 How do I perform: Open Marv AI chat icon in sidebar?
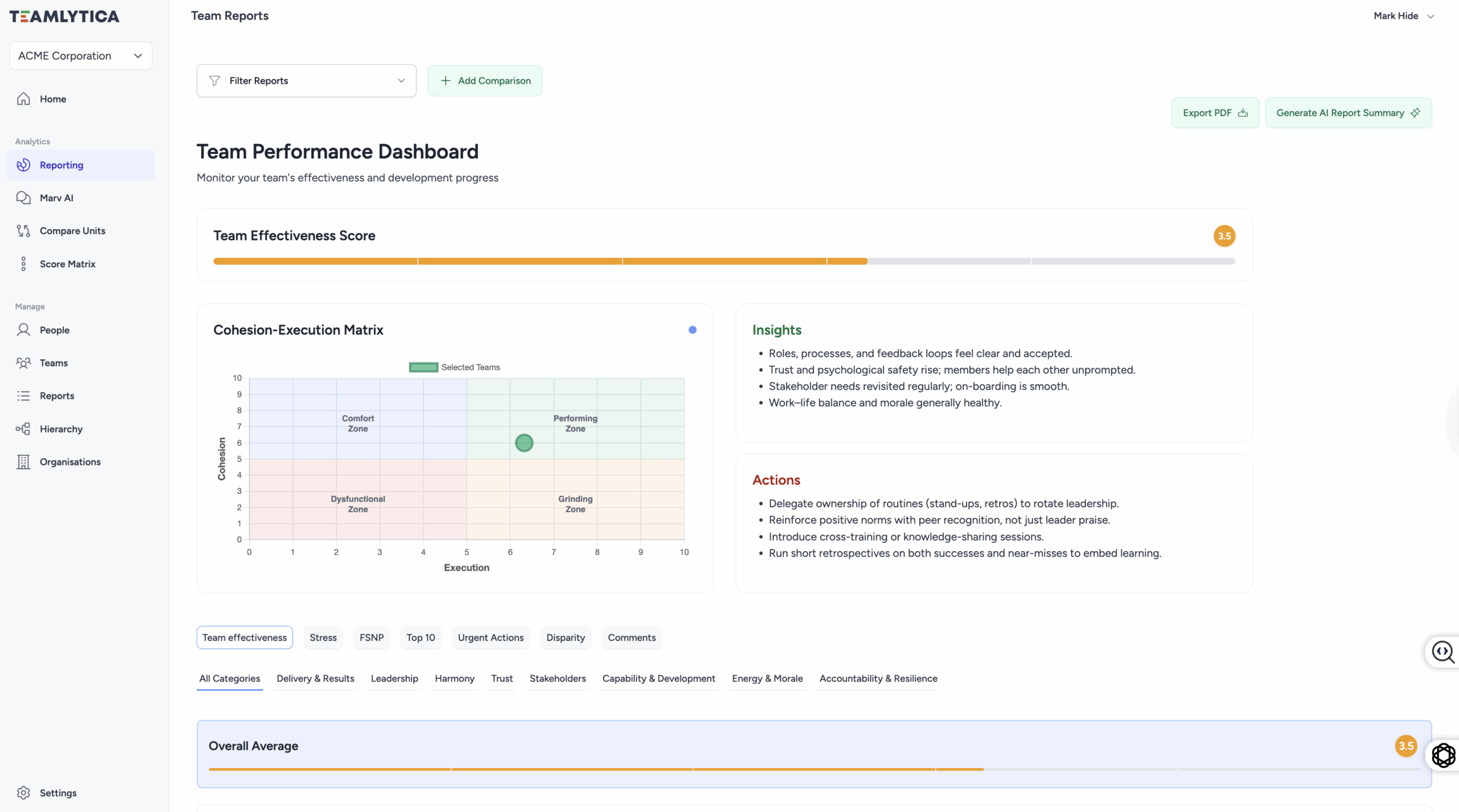click(23, 198)
